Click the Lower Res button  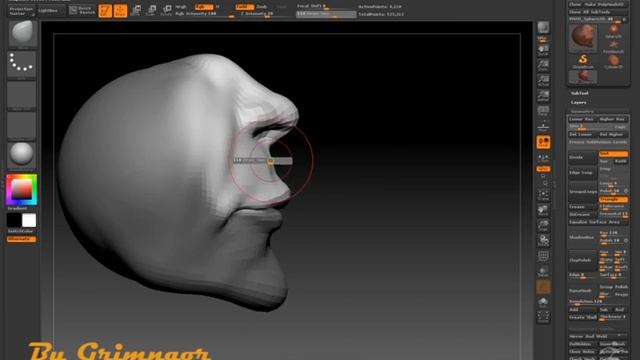[x=582, y=119]
